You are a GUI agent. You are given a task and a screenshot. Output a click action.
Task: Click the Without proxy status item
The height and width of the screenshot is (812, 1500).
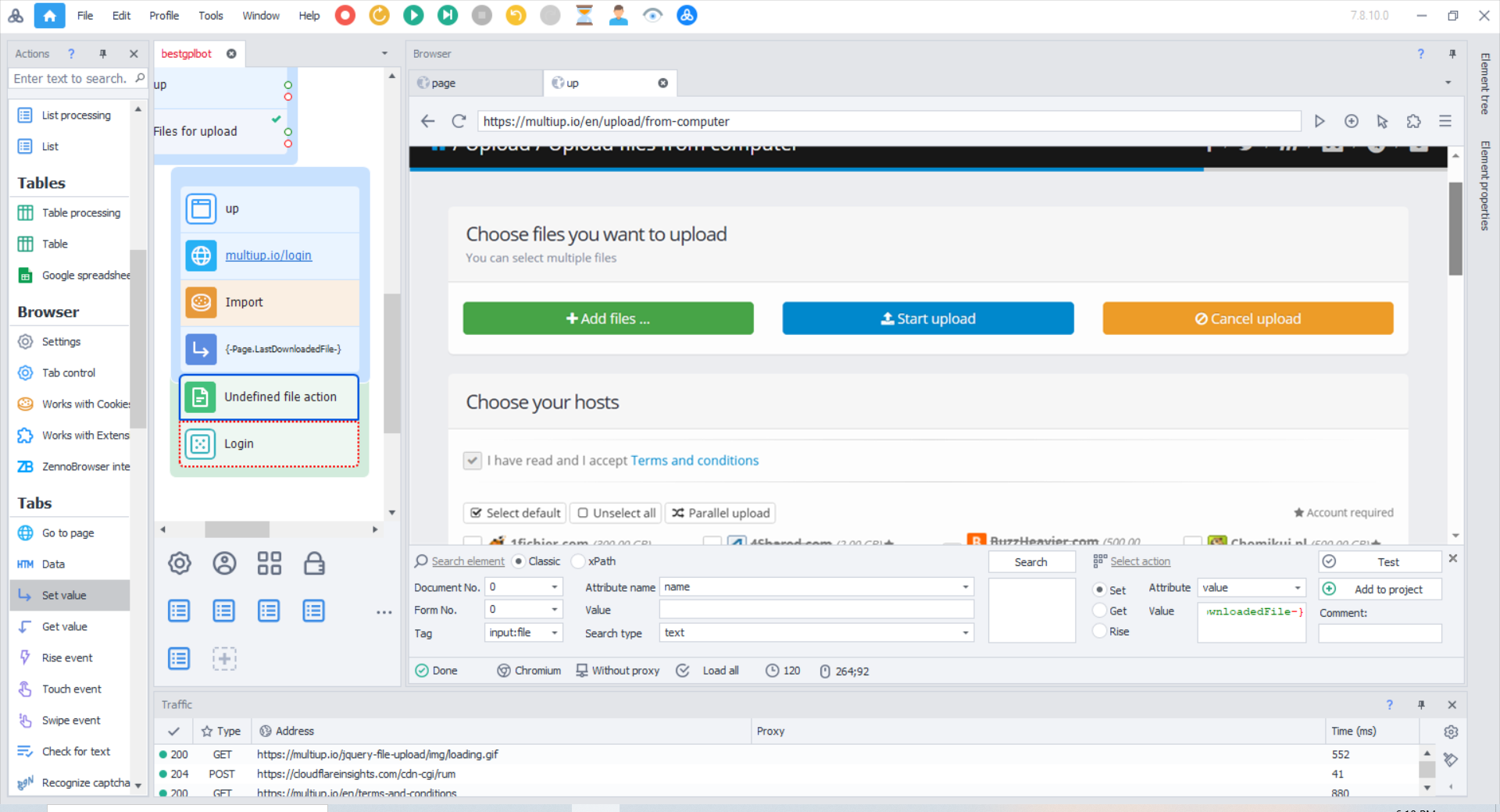tap(618, 671)
